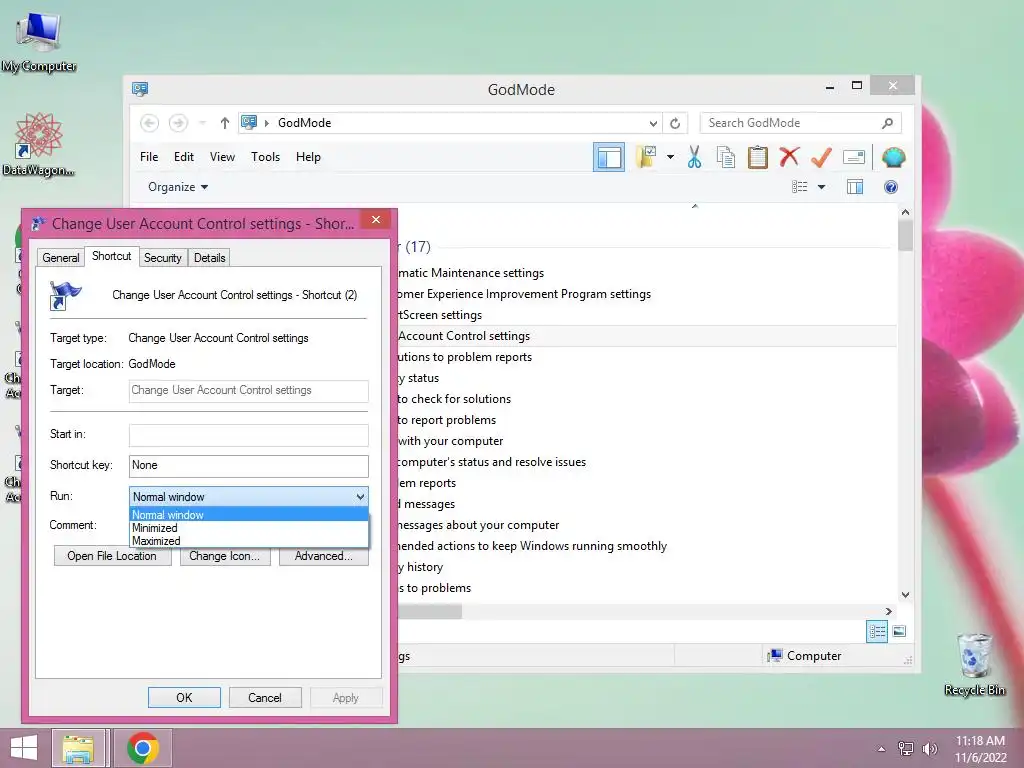
Task: Expand address bar history dropdown
Action: click(653, 123)
